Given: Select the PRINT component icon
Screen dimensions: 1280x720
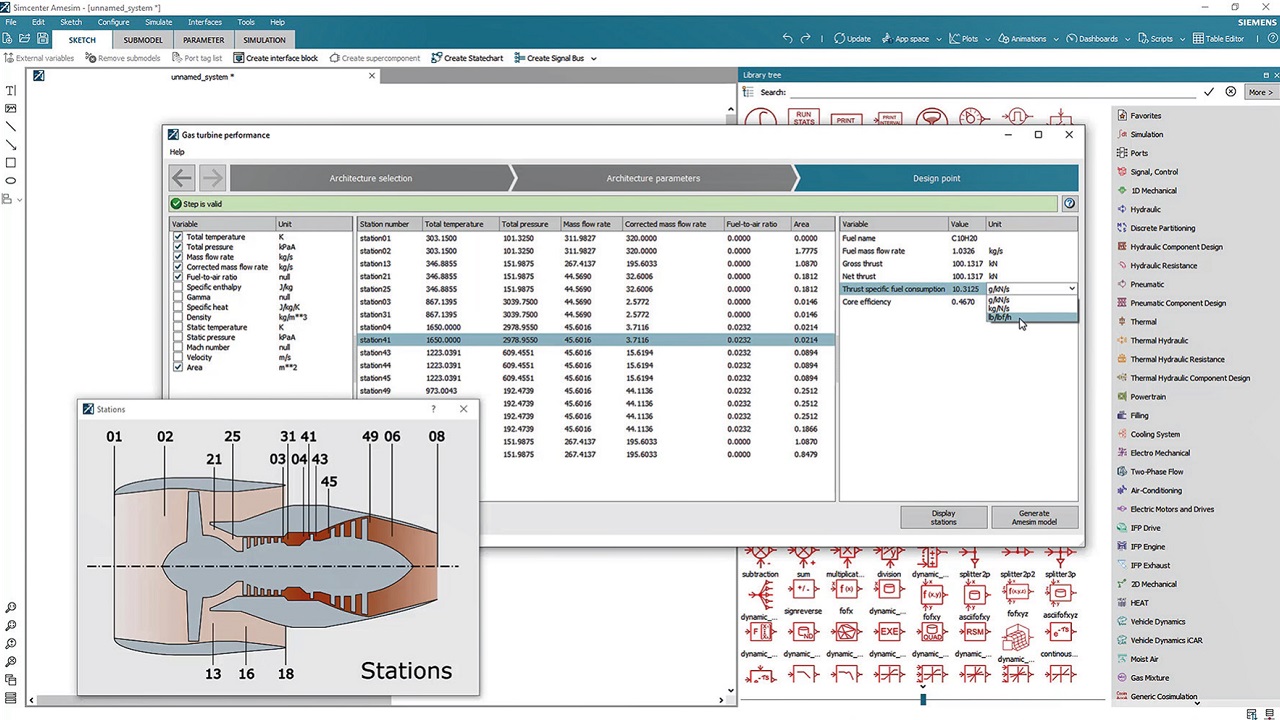Looking at the screenshot, I should [x=845, y=118].
